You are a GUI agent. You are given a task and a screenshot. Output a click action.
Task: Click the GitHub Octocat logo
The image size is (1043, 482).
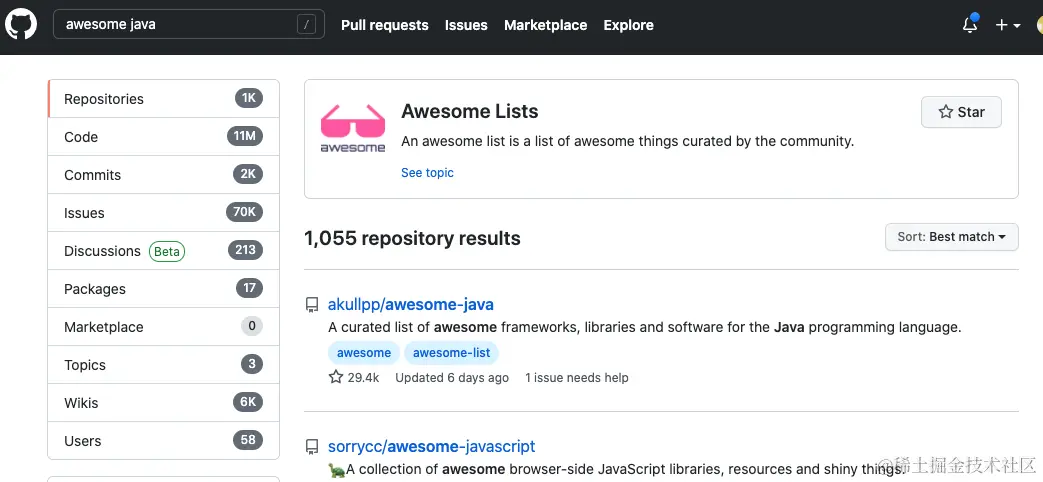tap(21, 25)
